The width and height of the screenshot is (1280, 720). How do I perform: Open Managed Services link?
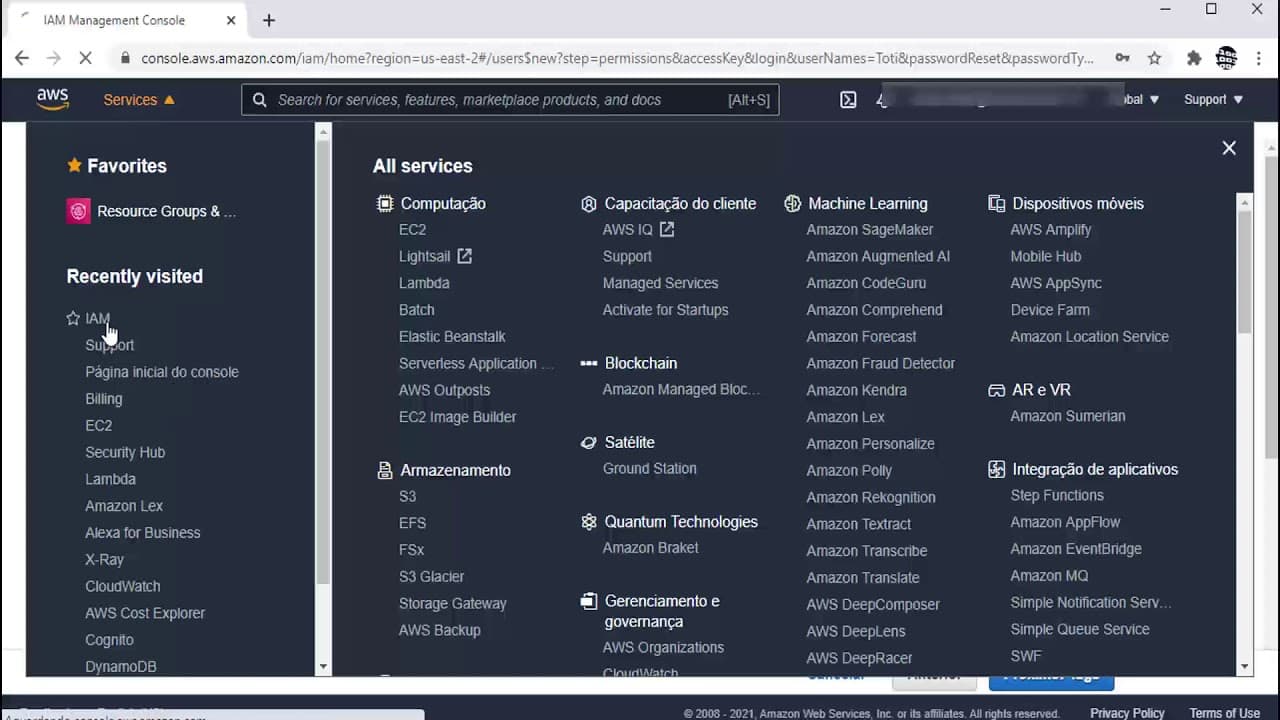pos(660,283)
